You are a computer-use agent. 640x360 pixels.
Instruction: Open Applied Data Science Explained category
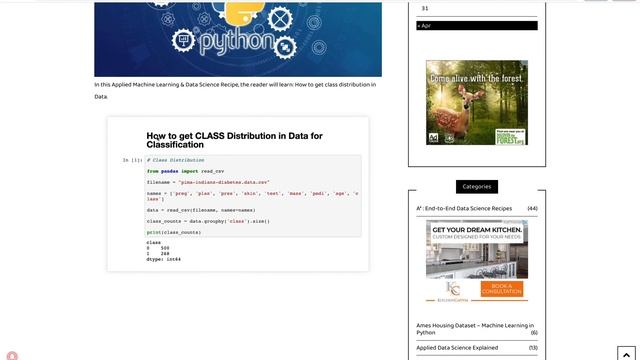(x=457, y=348)
